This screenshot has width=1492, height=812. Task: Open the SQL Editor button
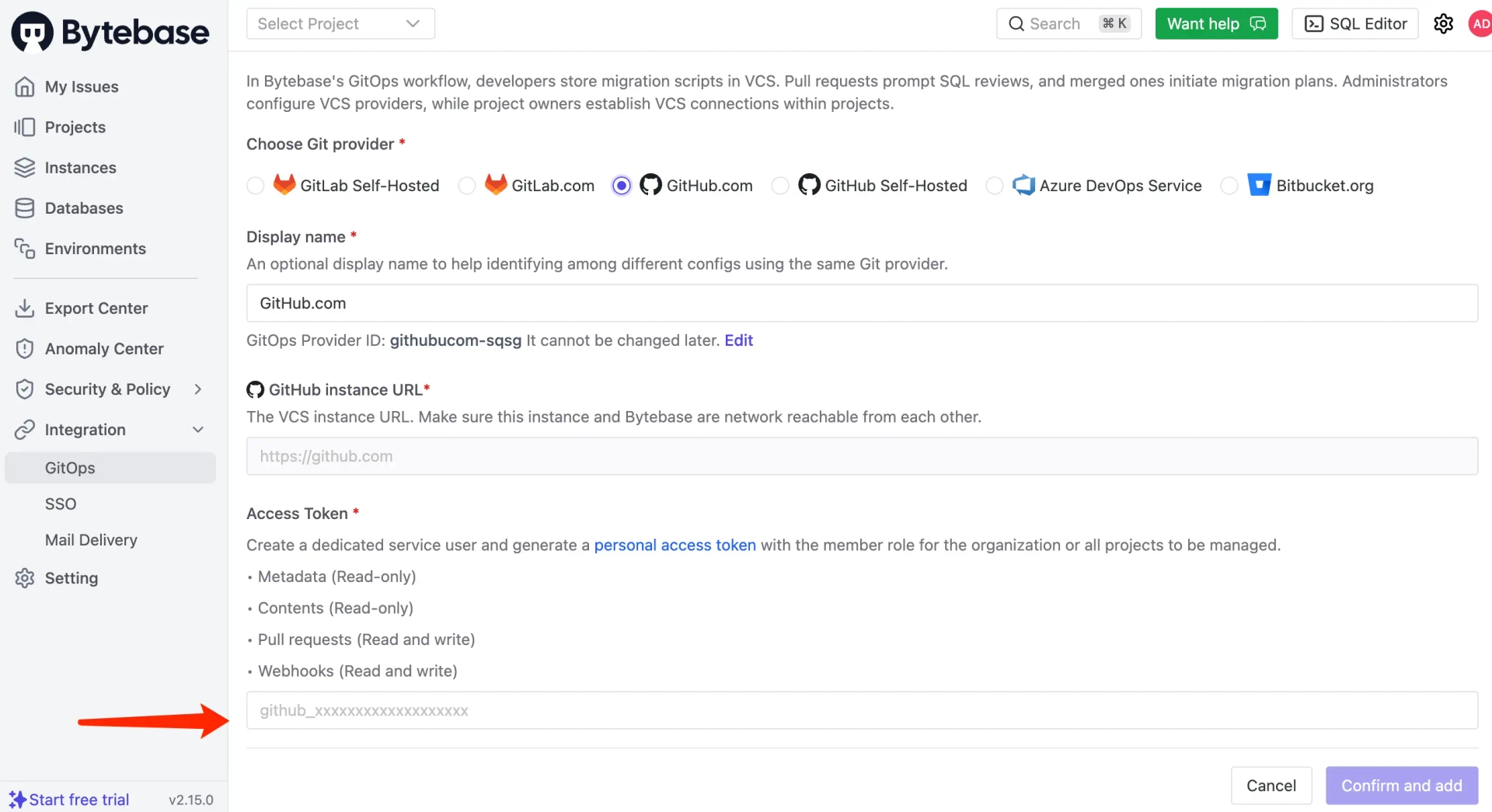[1354, 24]
